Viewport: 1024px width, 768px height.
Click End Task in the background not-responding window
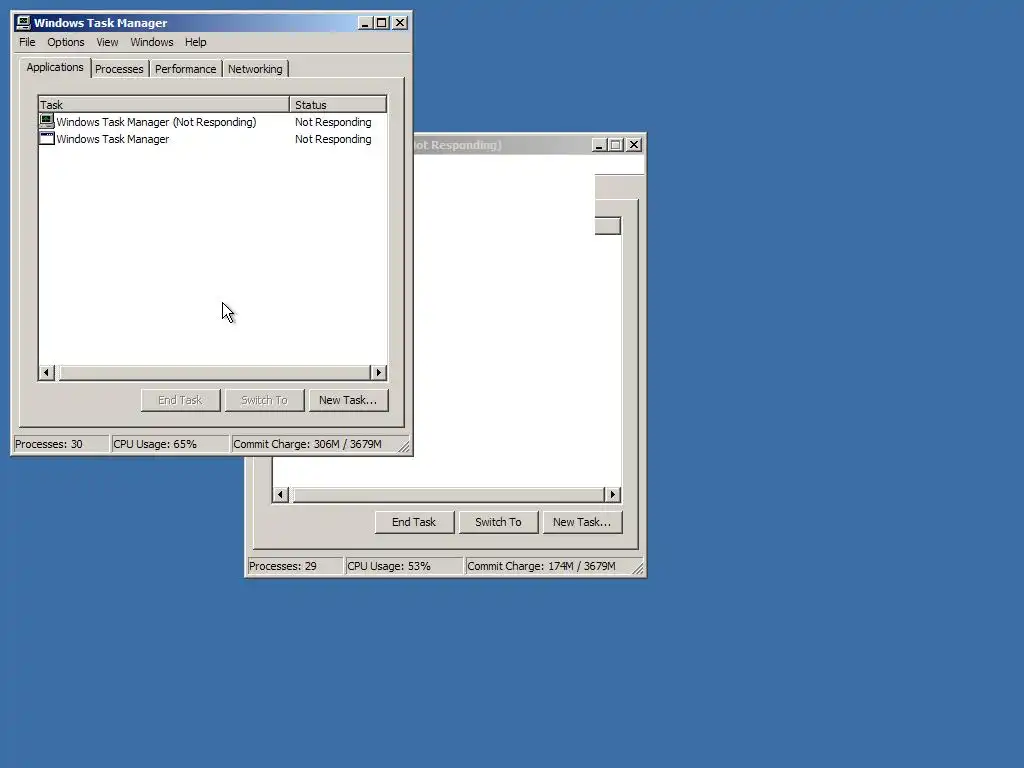click(x=414, y=522)
